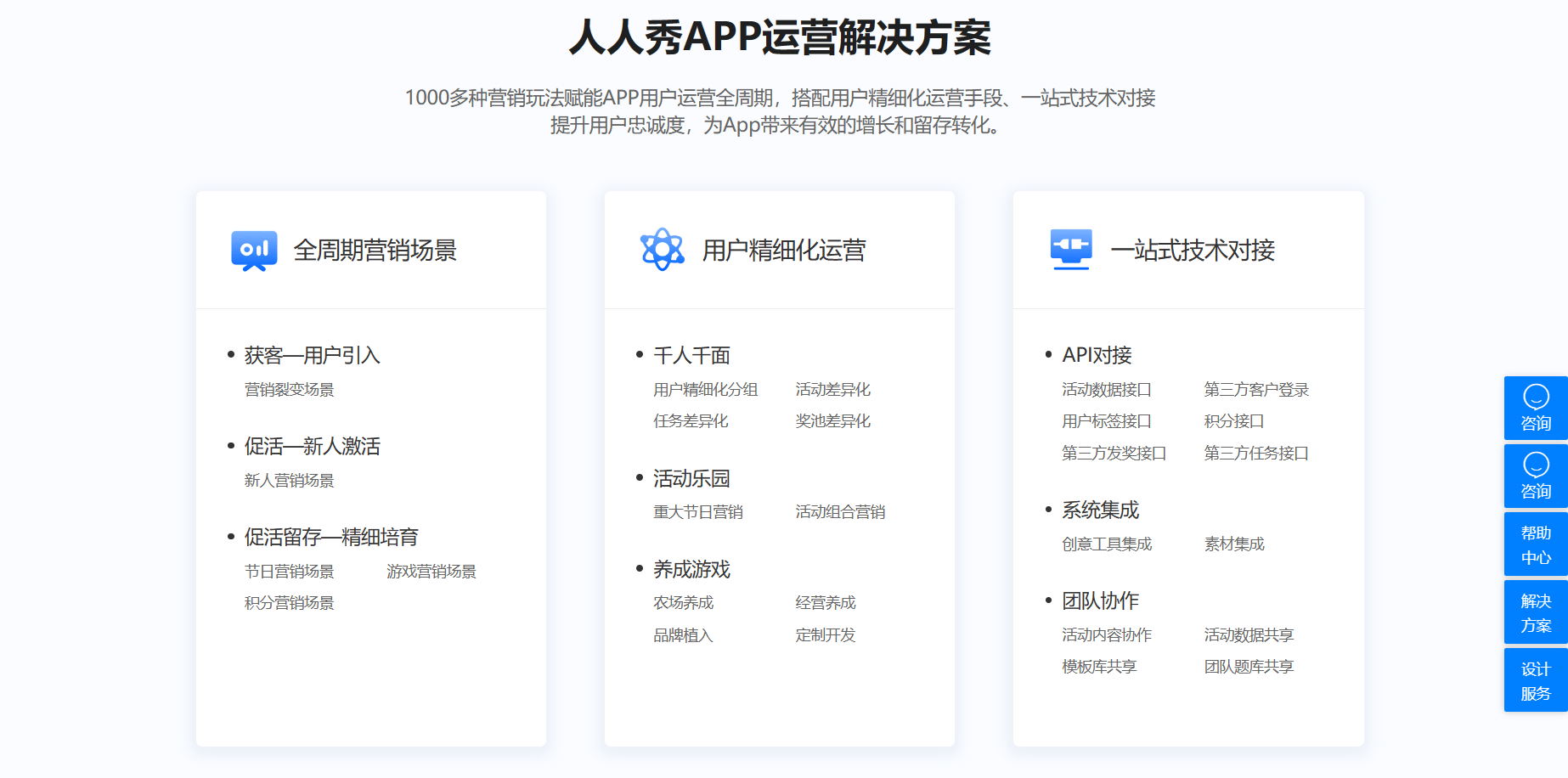Viewport: 1568px width, 778px height.
Task: Open the 团队题库共享 link
Action: tap(1249, 667)
